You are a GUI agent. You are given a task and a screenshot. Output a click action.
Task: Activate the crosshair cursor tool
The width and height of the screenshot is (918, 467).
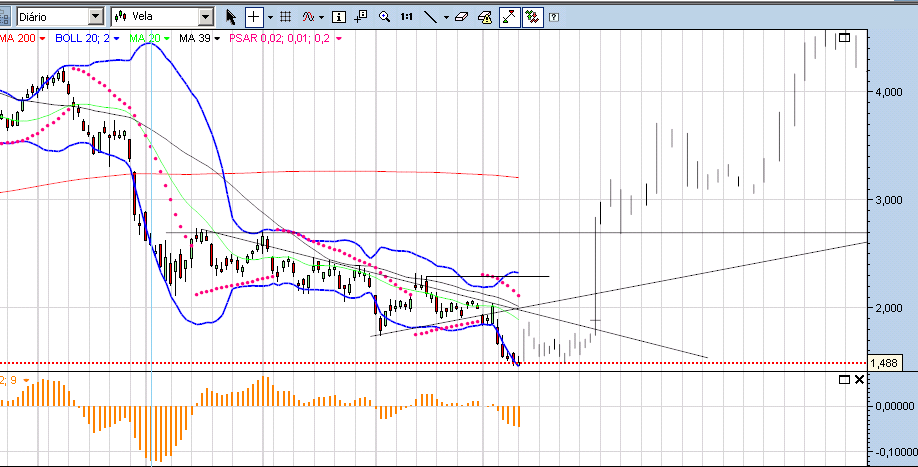coord(254,17)
